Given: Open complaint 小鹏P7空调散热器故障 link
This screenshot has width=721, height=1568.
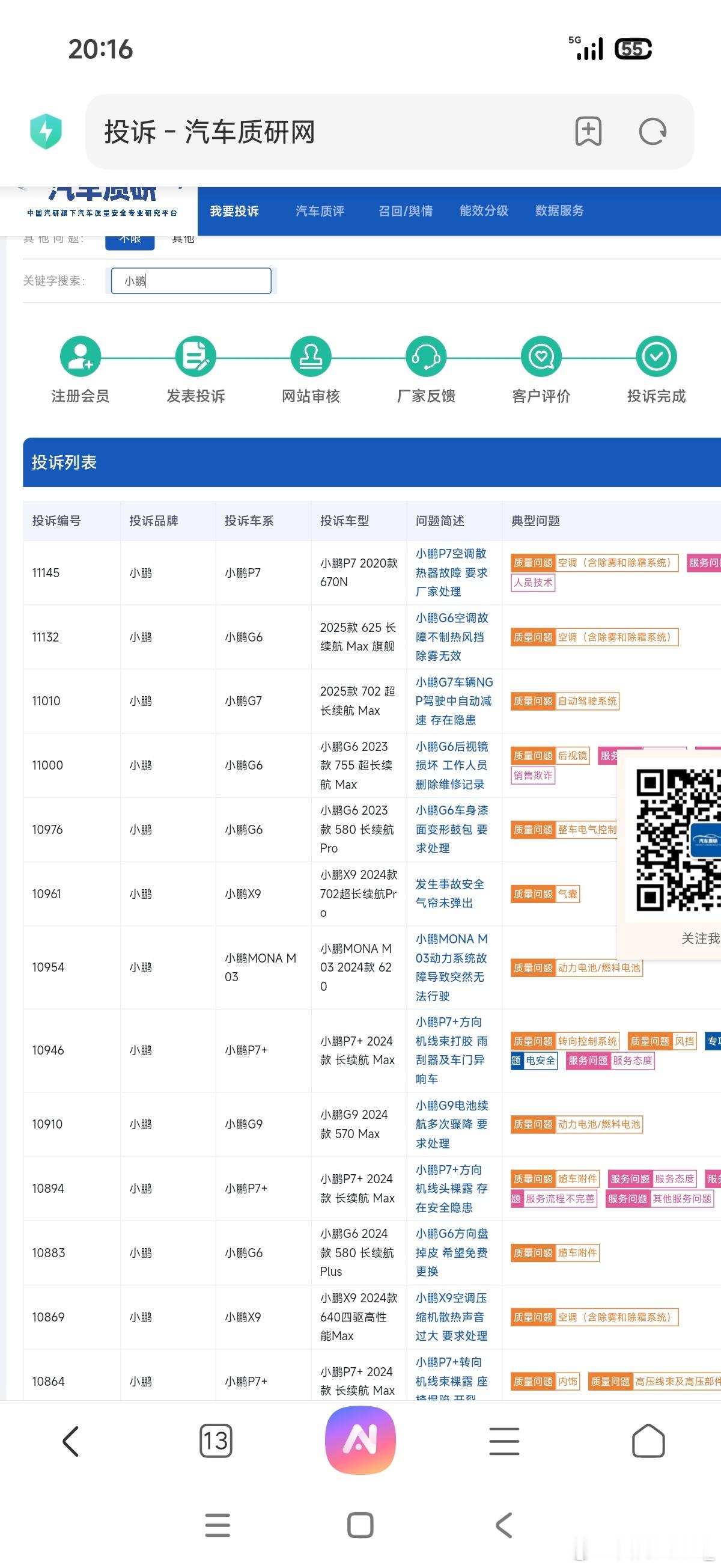Looking at the screenshot, I should (x=451, y=573).
